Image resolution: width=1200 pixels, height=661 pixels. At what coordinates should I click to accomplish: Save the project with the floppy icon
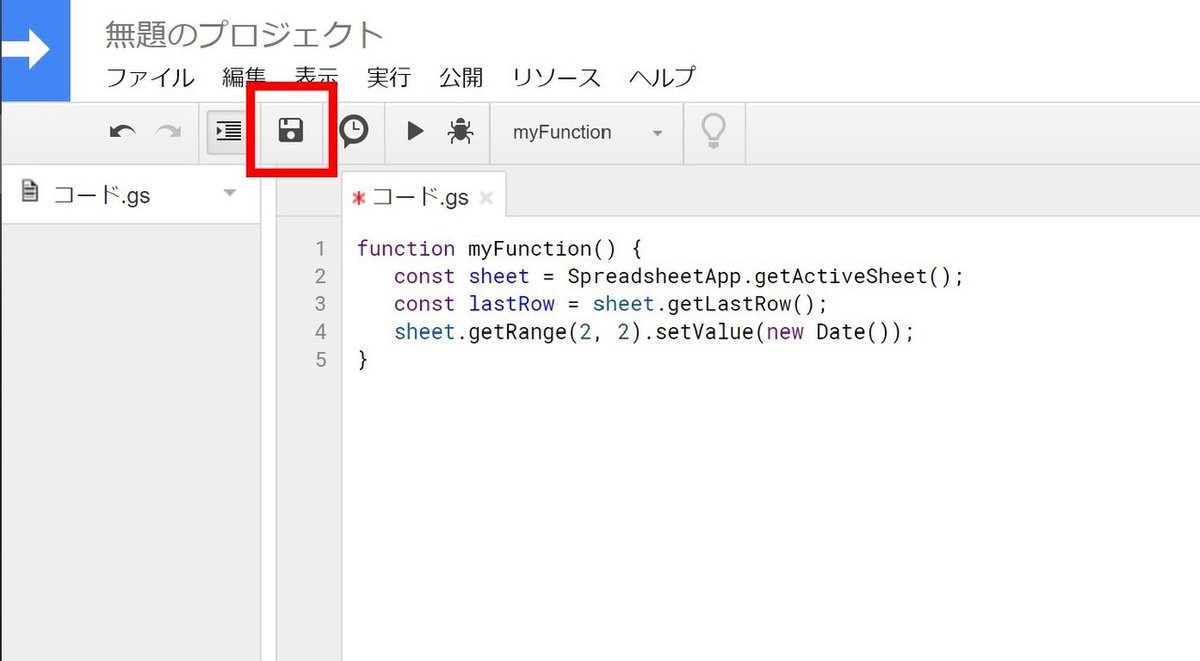(x=291, y=130)
